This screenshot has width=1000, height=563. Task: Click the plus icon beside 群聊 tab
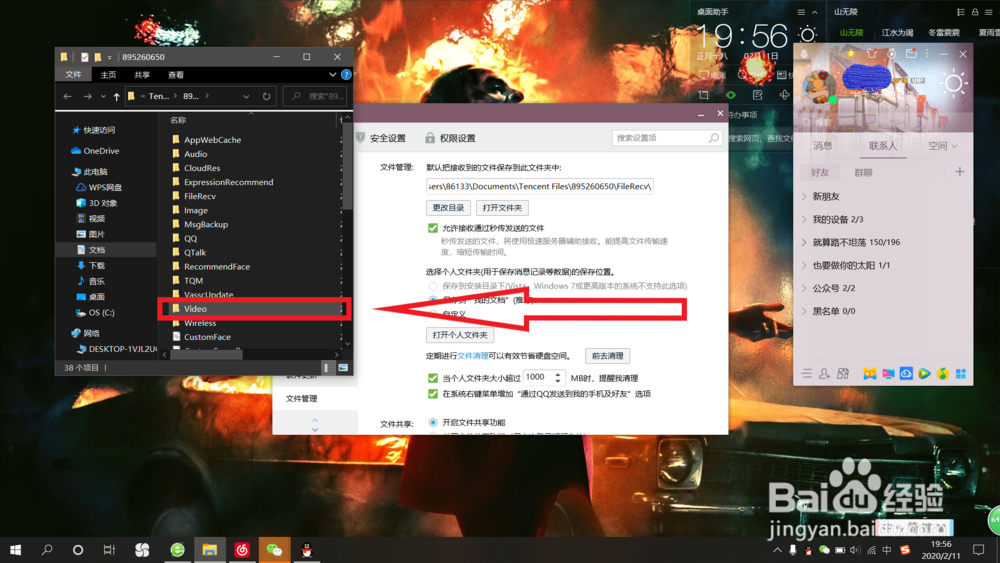[x=959, y=172]
